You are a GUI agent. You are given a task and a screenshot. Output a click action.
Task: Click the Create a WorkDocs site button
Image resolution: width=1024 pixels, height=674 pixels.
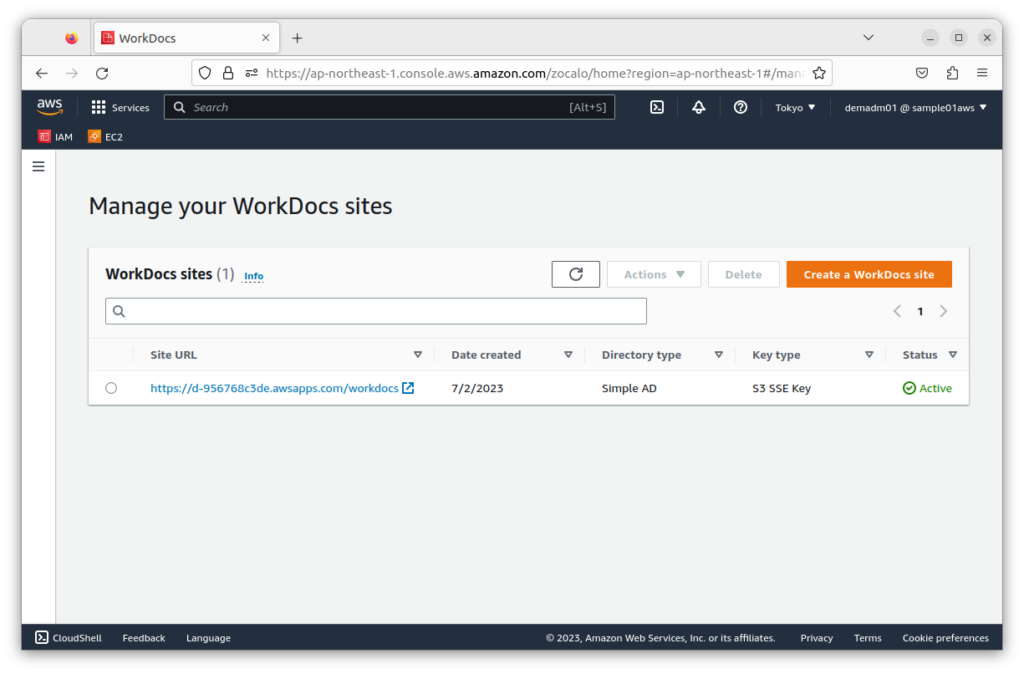[868, 273]
